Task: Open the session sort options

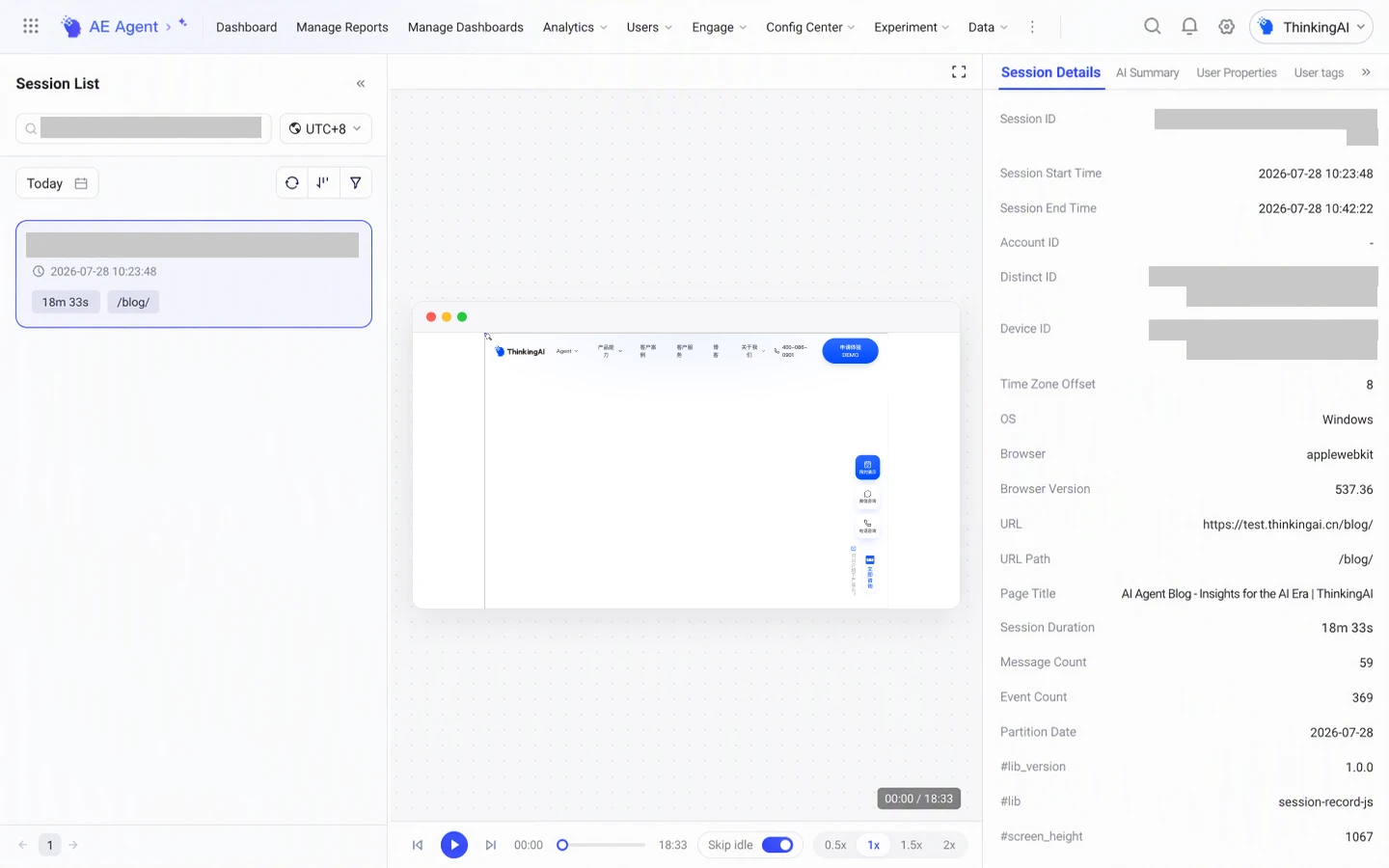Action: [323, 182]
